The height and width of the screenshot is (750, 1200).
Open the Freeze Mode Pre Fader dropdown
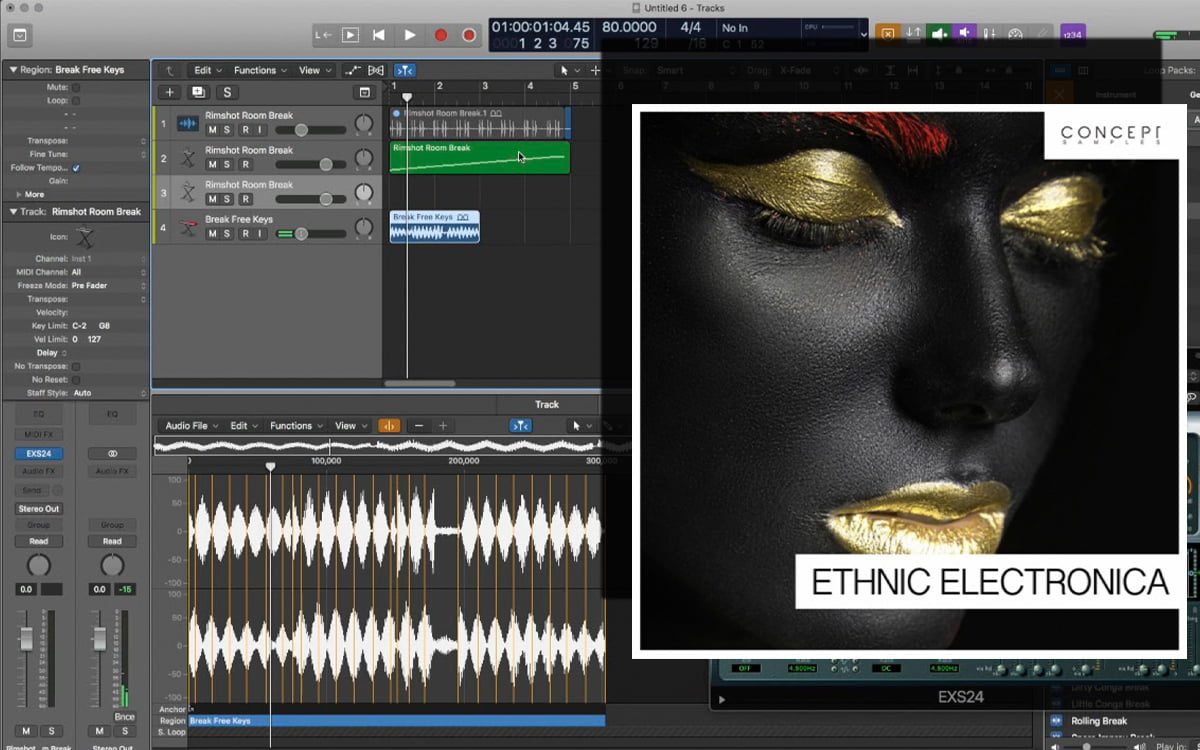[x=108, y=285]
